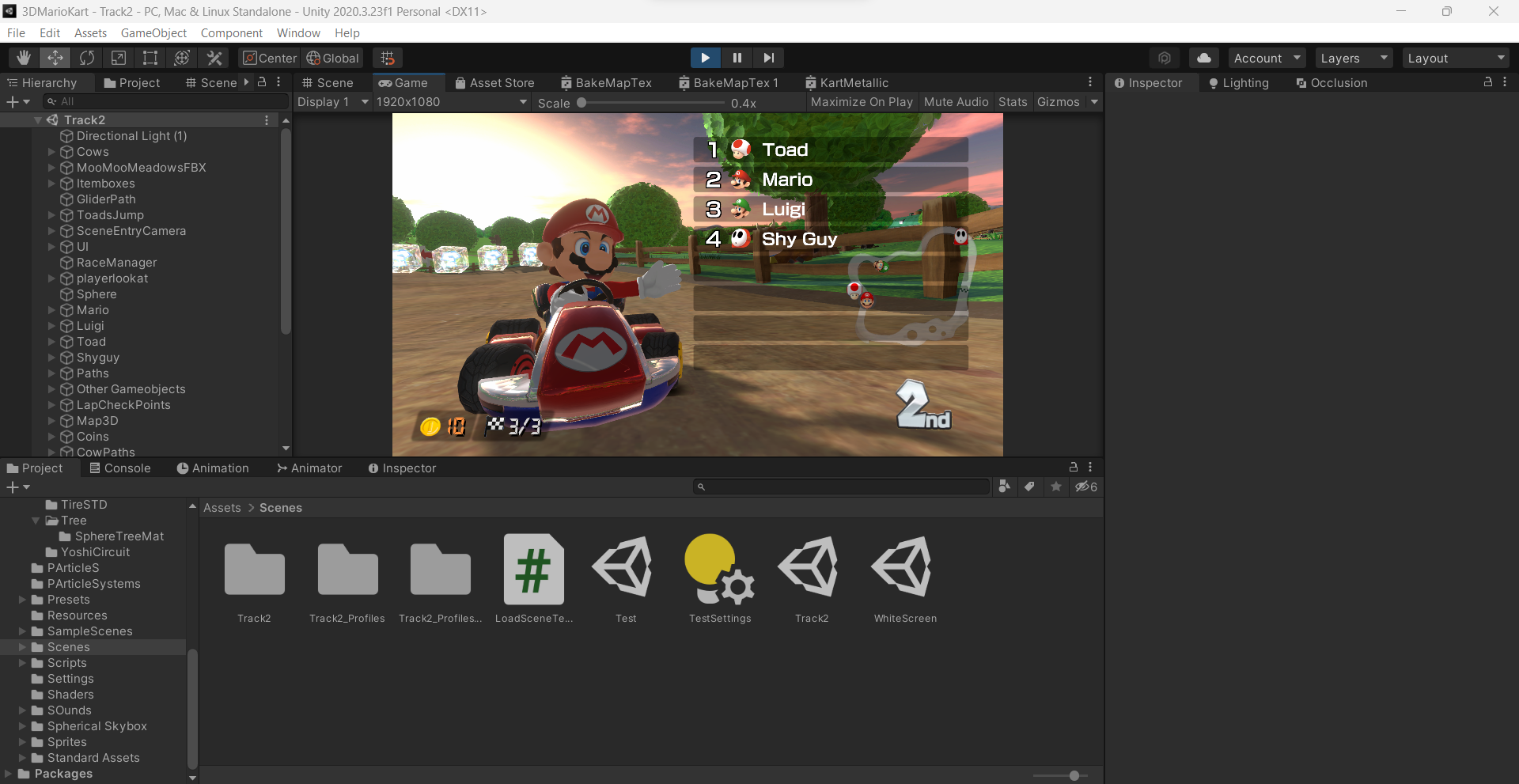Lock the Hierarchy panel
The width and height of the screenshot is (1519, 784).
[x=262, y=82]
